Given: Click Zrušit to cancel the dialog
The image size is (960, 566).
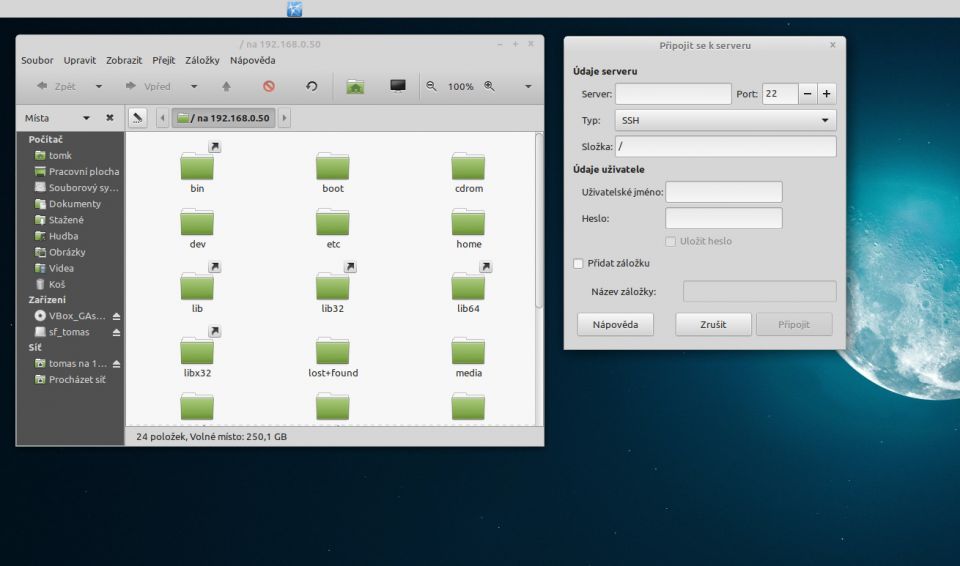Looking at the screenshot, I should (713, 325).
